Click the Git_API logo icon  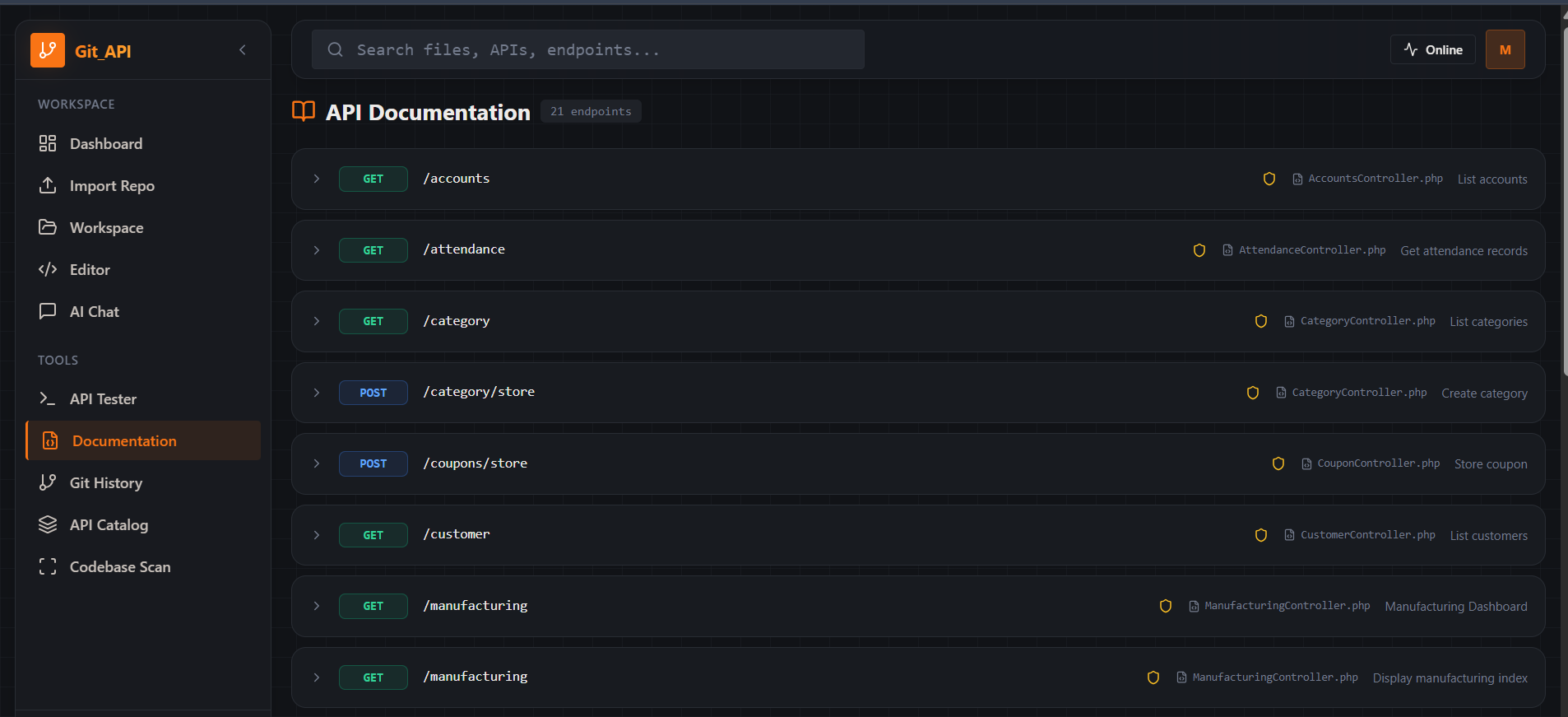(x=48, y=50)
